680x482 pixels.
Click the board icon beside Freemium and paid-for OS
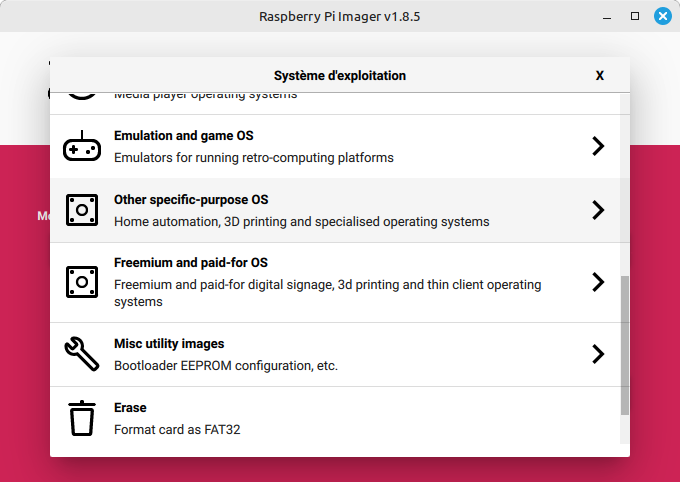(x=82, y=282)
